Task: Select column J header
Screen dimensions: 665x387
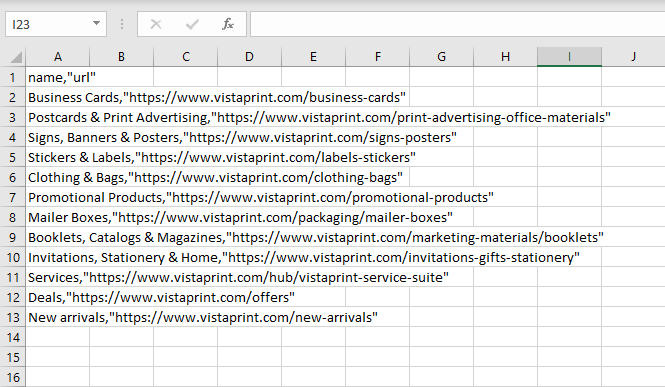Action: [x=633, y=57]
